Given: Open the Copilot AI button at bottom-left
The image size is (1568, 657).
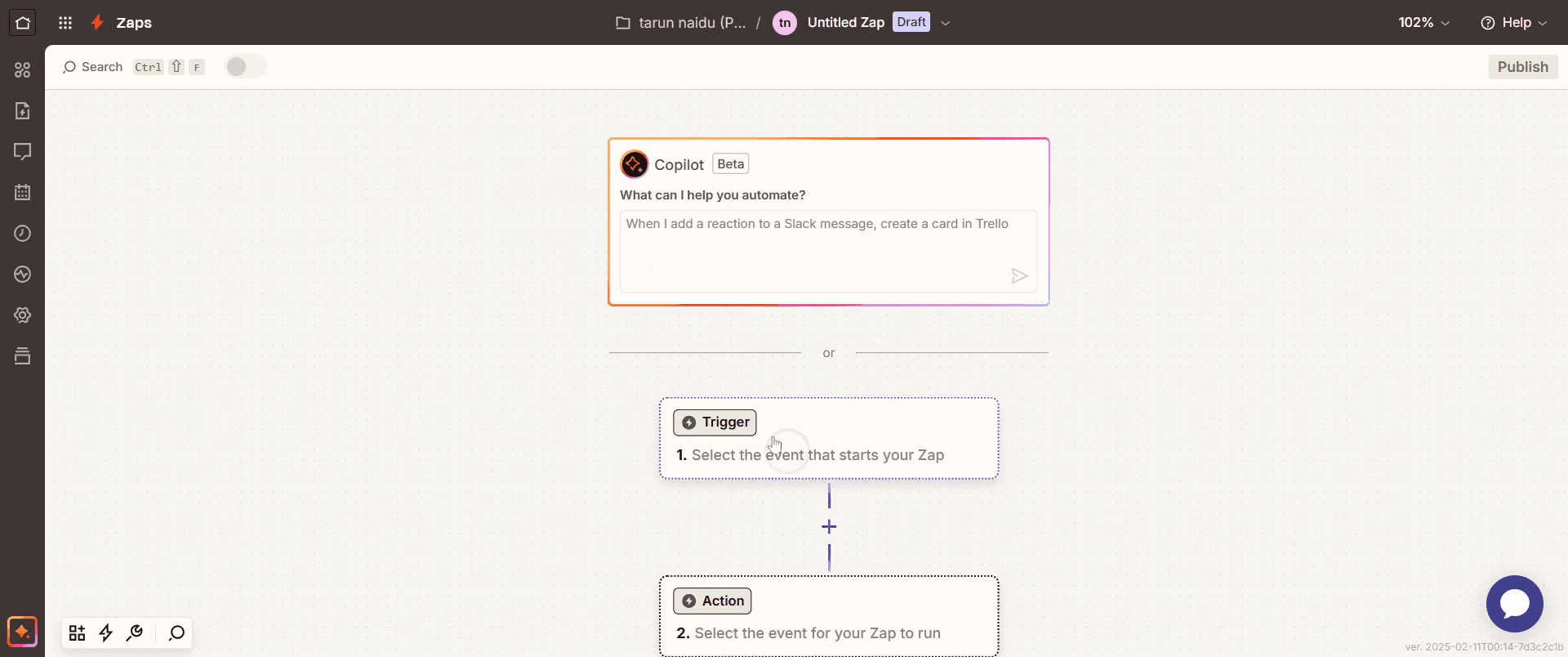Looking at the screenshot, I should (x=22, y=632).
